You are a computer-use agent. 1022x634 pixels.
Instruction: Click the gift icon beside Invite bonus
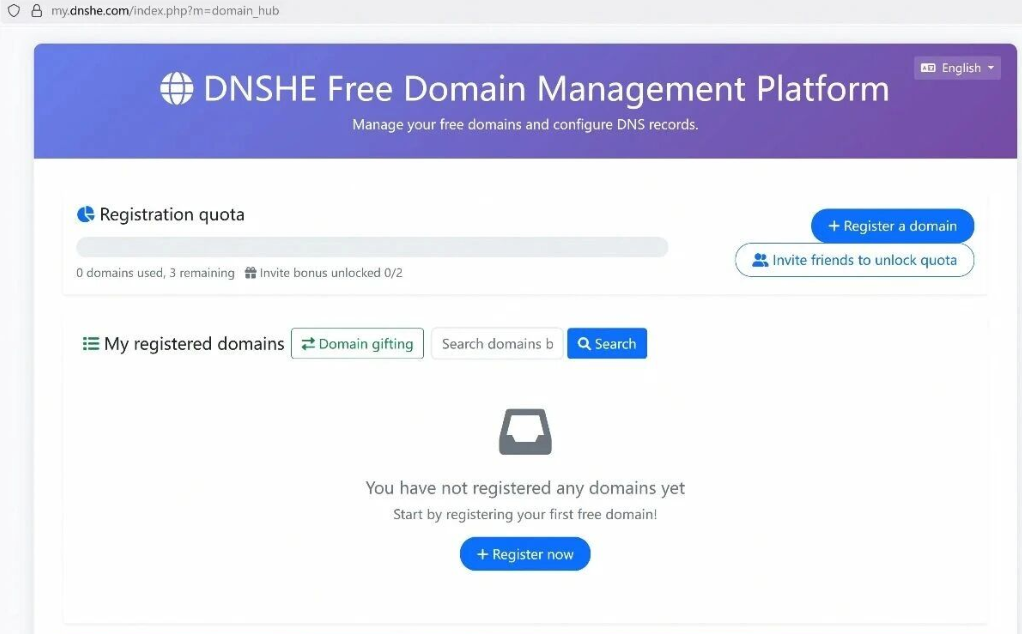(250, 273)
